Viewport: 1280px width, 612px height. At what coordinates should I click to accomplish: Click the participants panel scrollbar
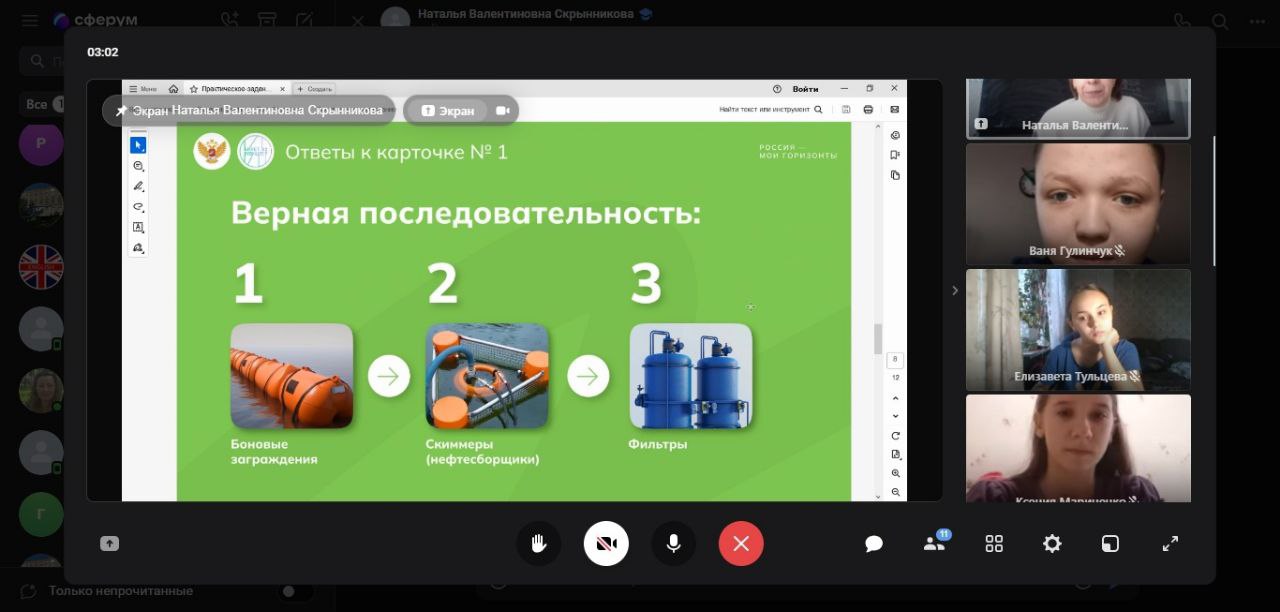[x=1215, y=201]
